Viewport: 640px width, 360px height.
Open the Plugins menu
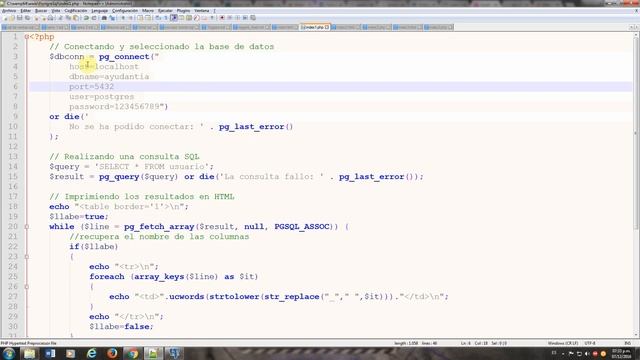coord(183,11)
